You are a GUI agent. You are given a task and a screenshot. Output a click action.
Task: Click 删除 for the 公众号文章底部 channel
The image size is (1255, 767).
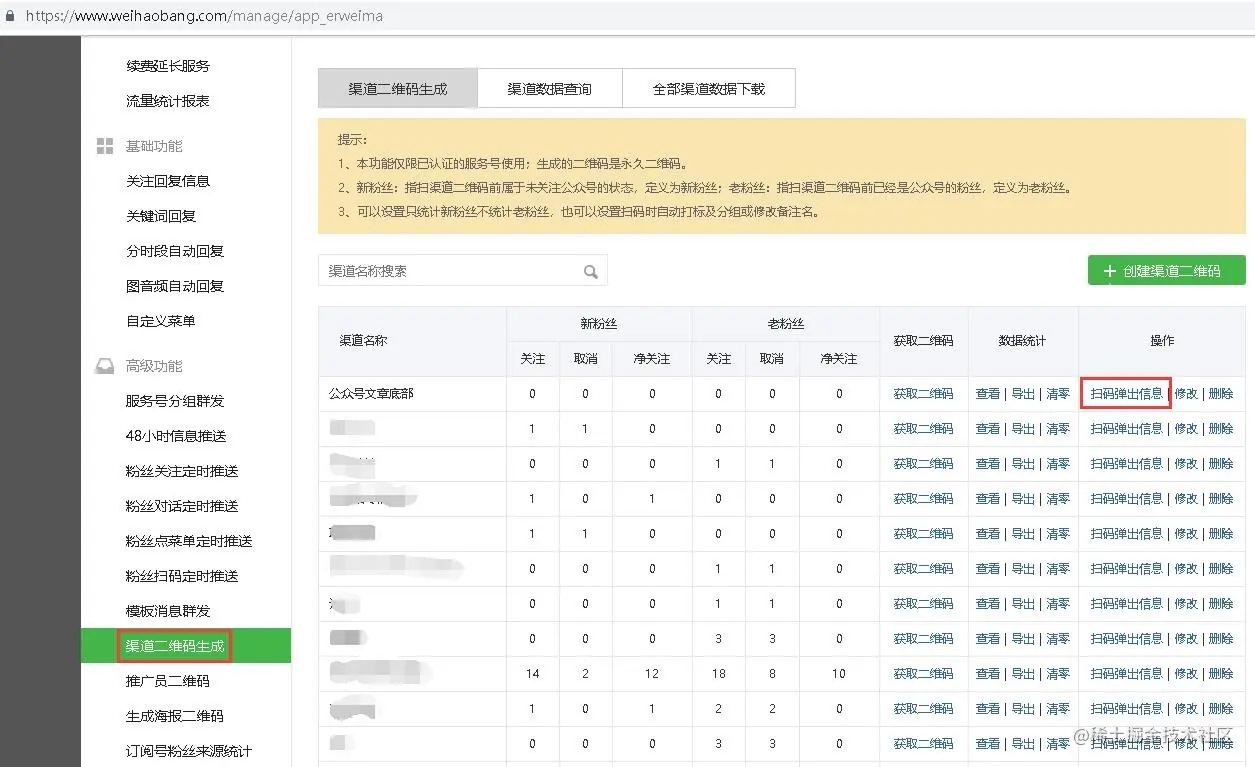(x=1222, y=393)
